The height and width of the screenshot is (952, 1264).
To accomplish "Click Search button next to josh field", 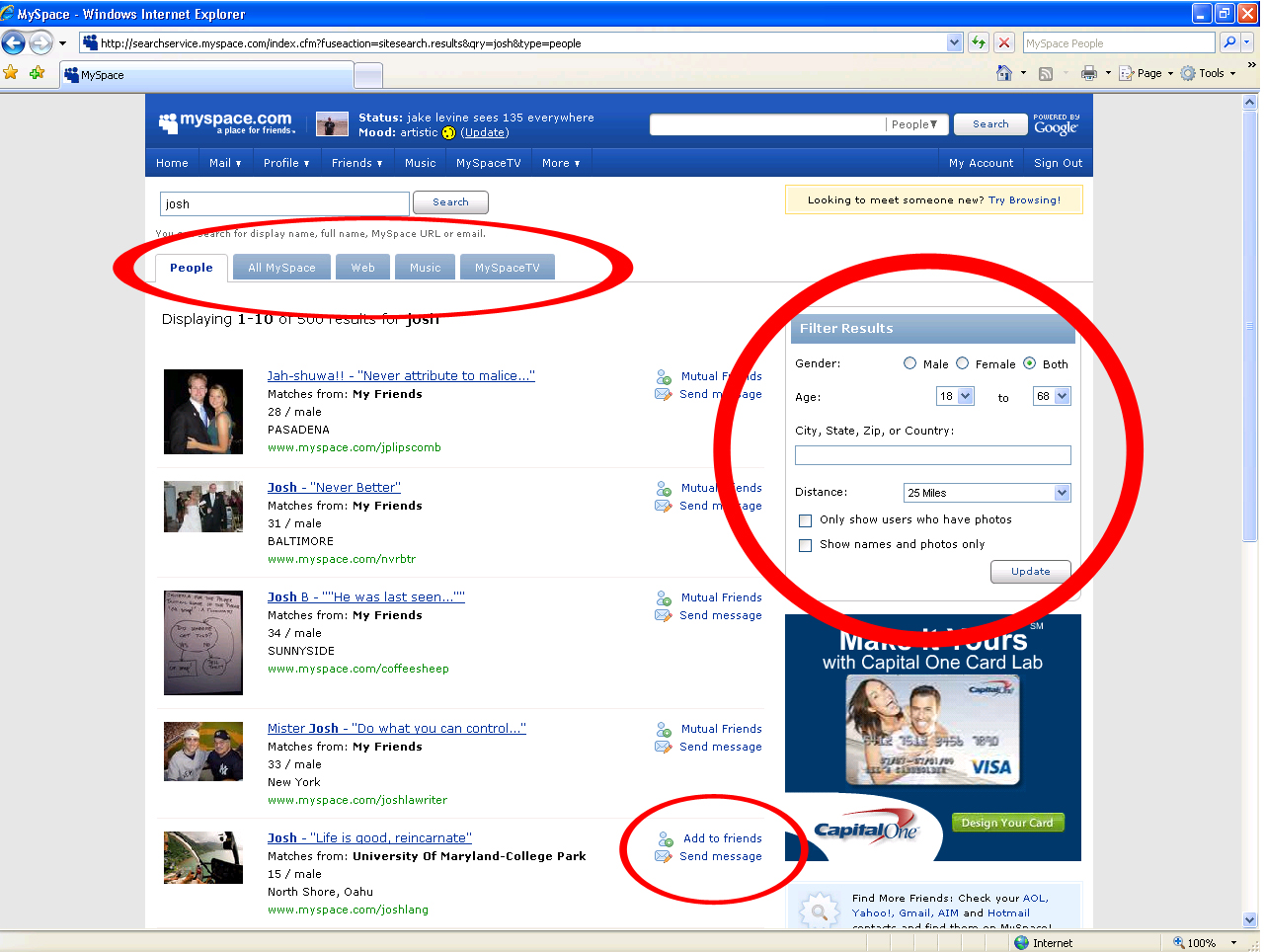I will pos(450,202).
